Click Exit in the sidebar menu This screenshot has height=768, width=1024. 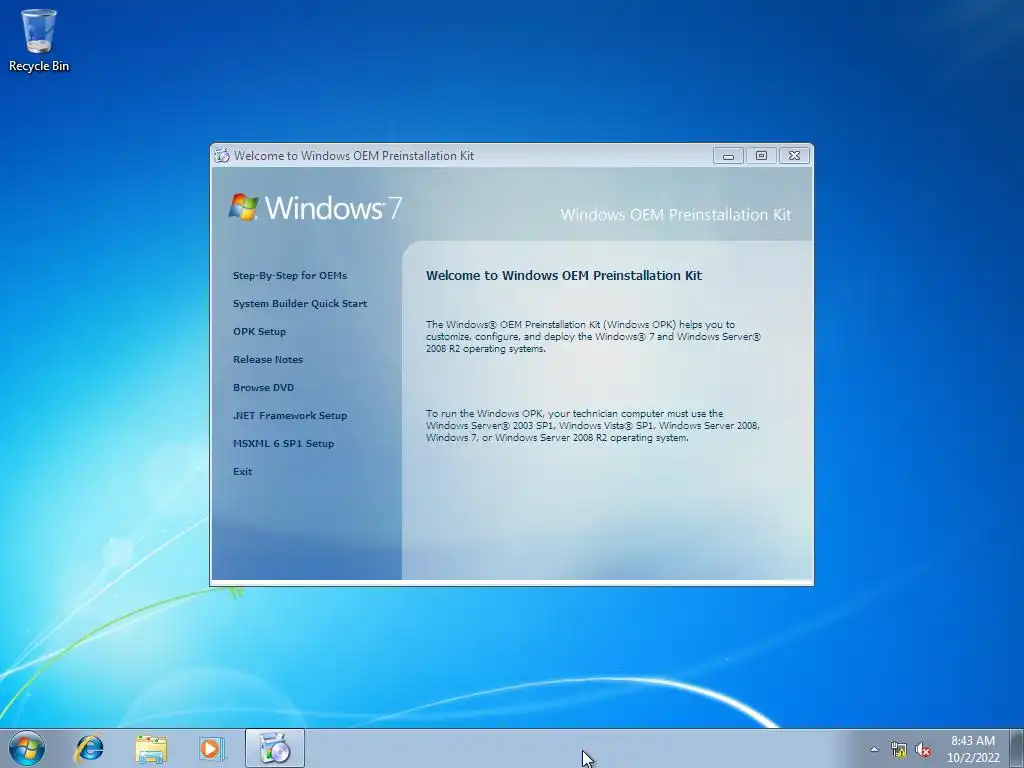242,472
